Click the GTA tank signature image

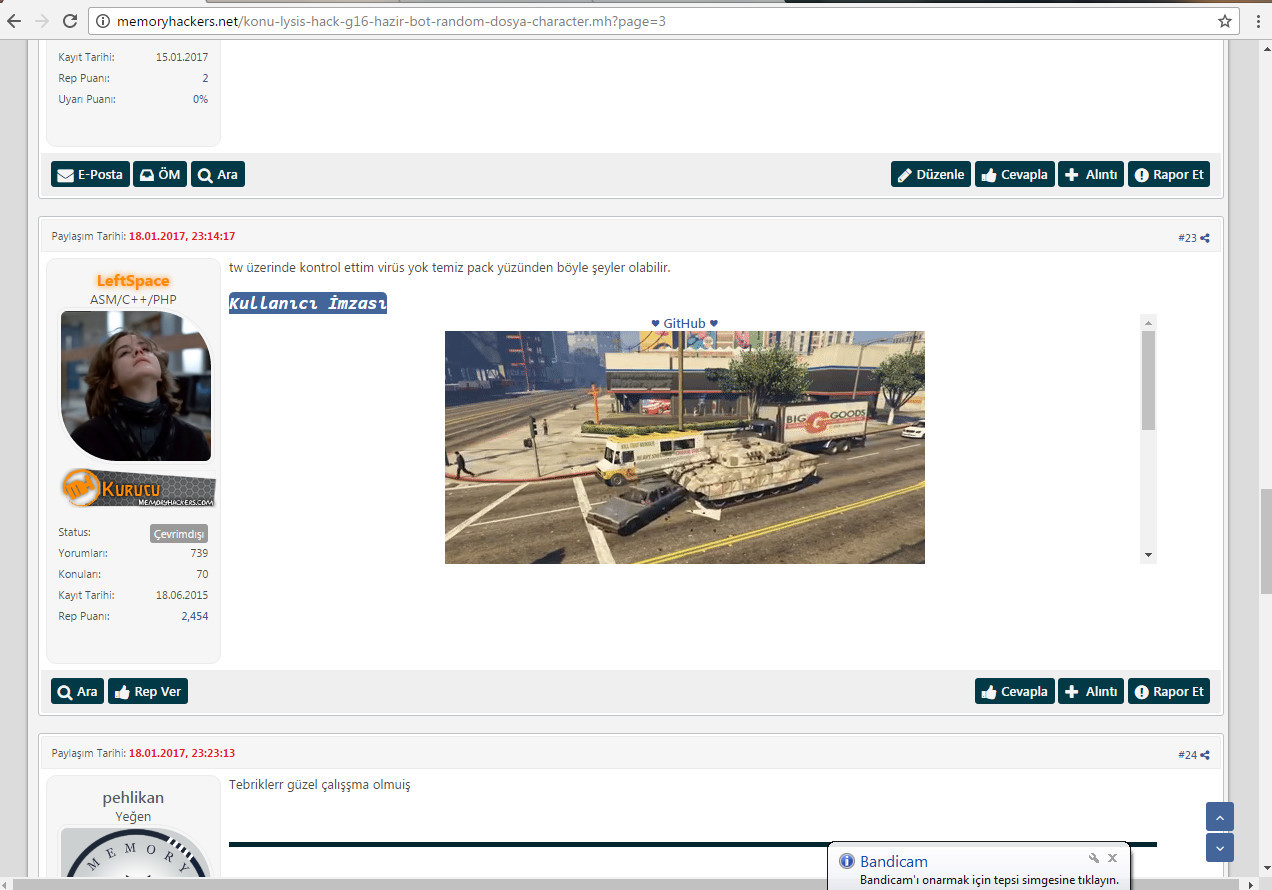click(x=685, y=447)
